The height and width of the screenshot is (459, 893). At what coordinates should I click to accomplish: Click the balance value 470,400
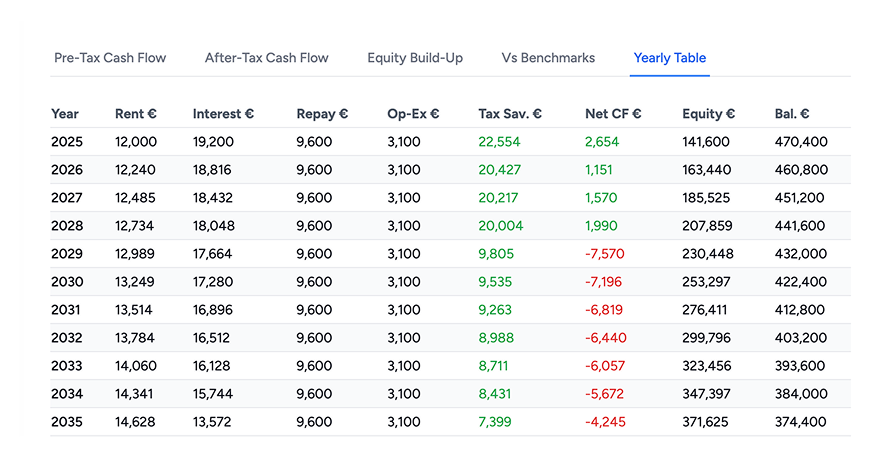click(x=801, y=142)
